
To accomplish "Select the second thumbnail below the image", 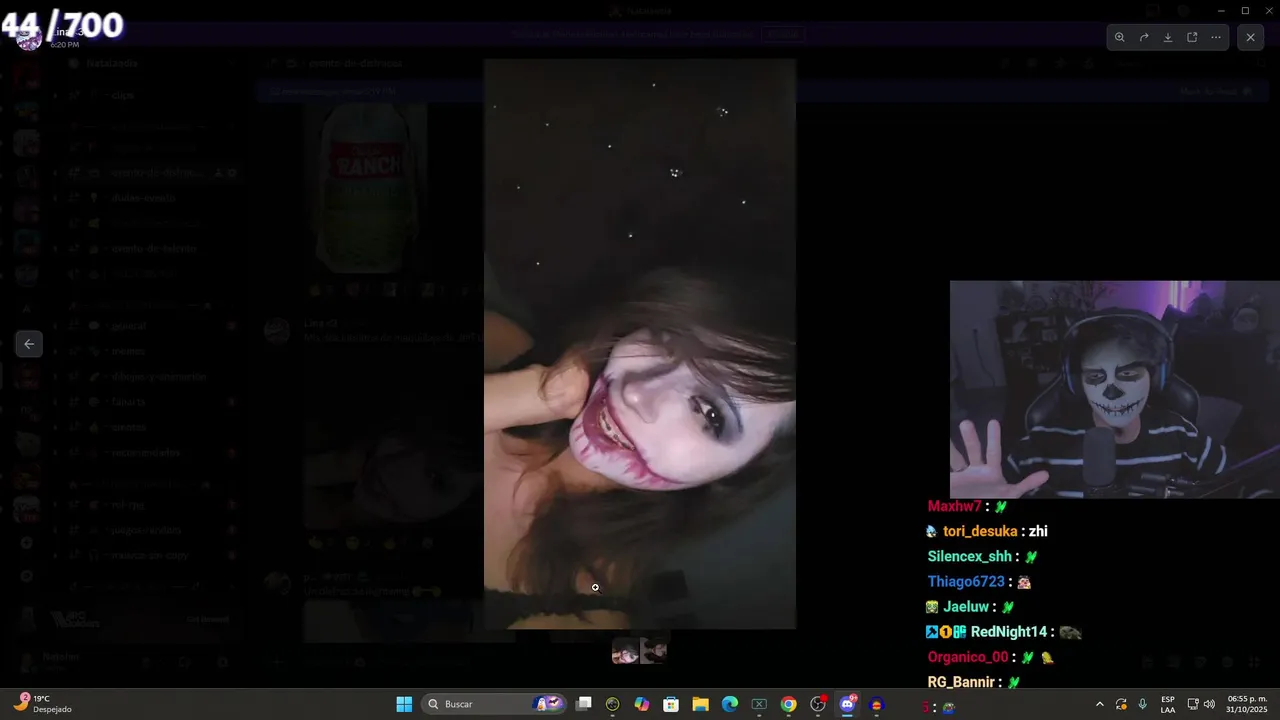I will coord(654,652).
